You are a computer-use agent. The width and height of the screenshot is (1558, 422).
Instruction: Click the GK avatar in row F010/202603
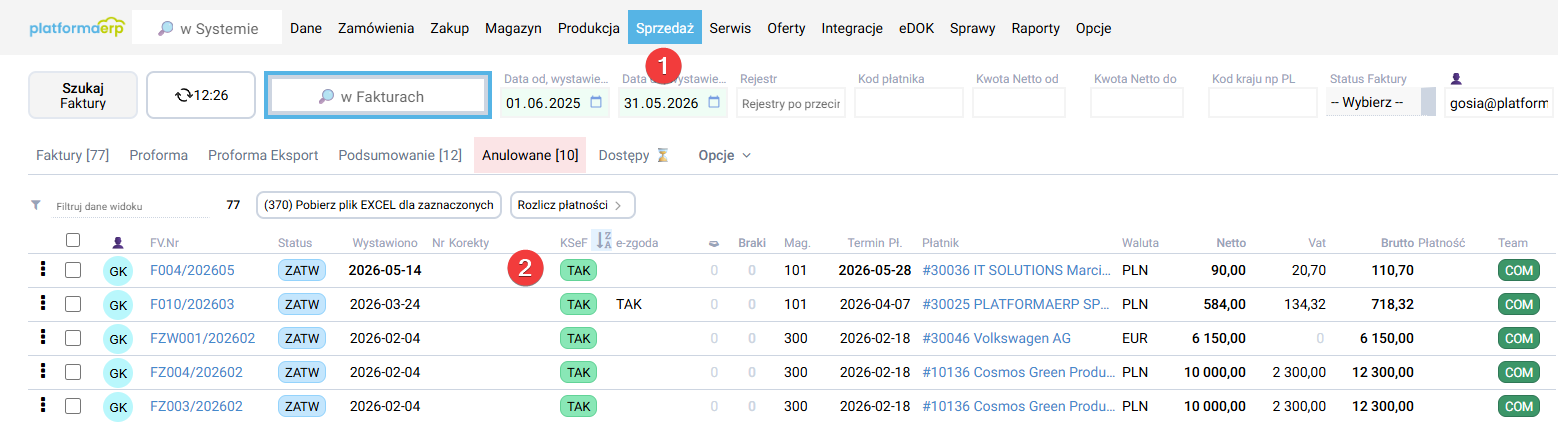(x=118, y=305)
